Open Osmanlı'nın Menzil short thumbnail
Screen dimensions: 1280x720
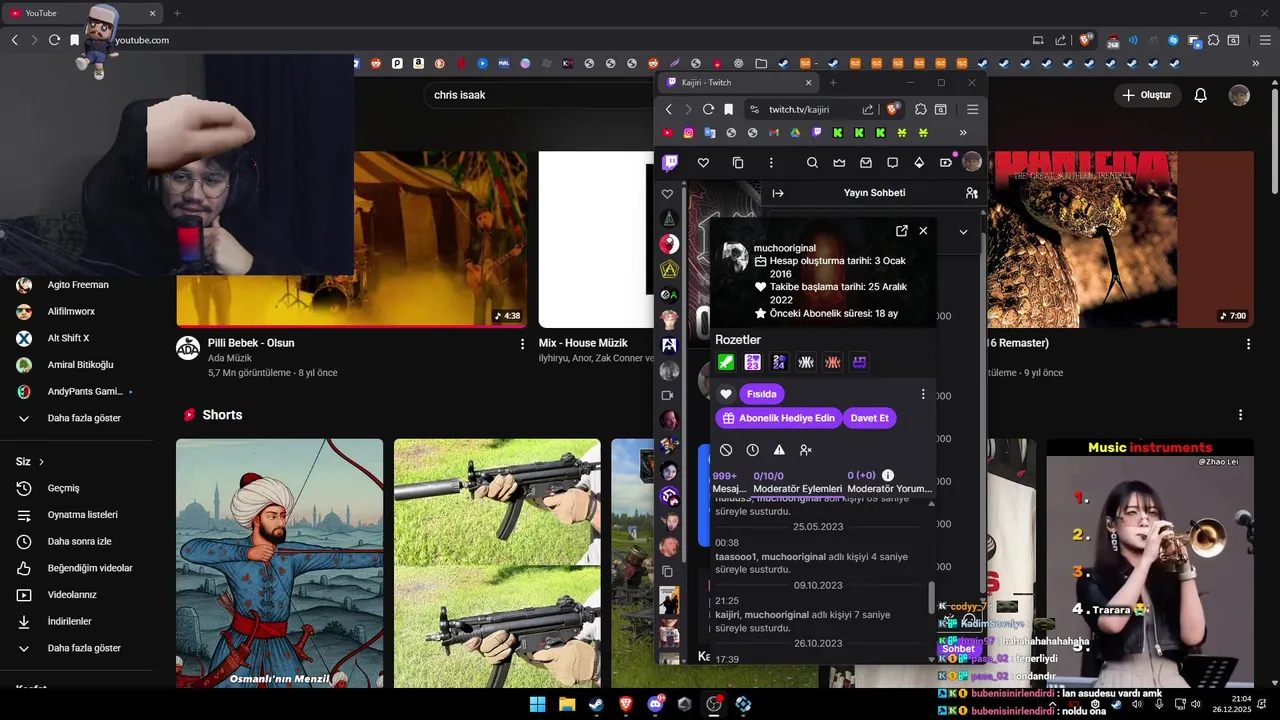click(280, 563)
